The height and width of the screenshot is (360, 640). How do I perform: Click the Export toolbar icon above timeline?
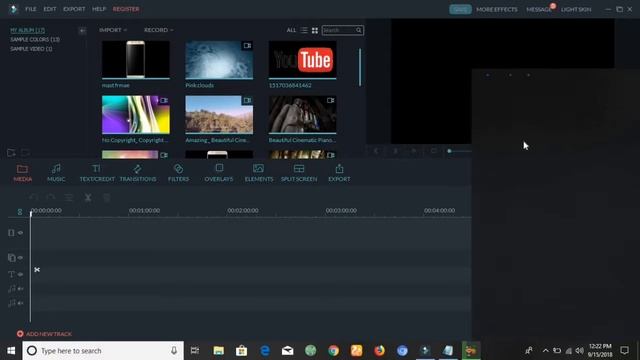[339, 173]
